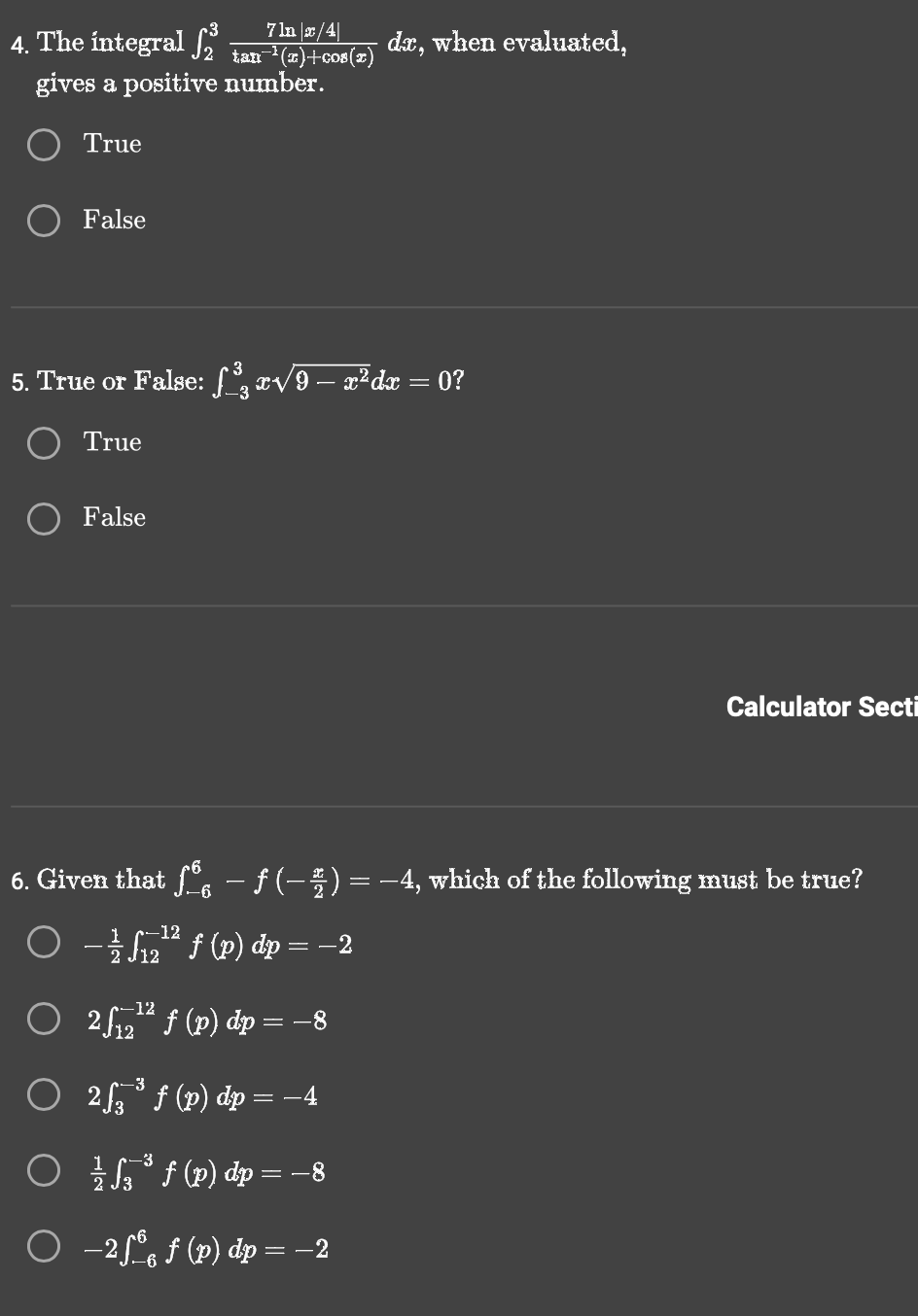Select False for question 4
Viewport: 918px width, 1316px height.
(x=43, y=221)
